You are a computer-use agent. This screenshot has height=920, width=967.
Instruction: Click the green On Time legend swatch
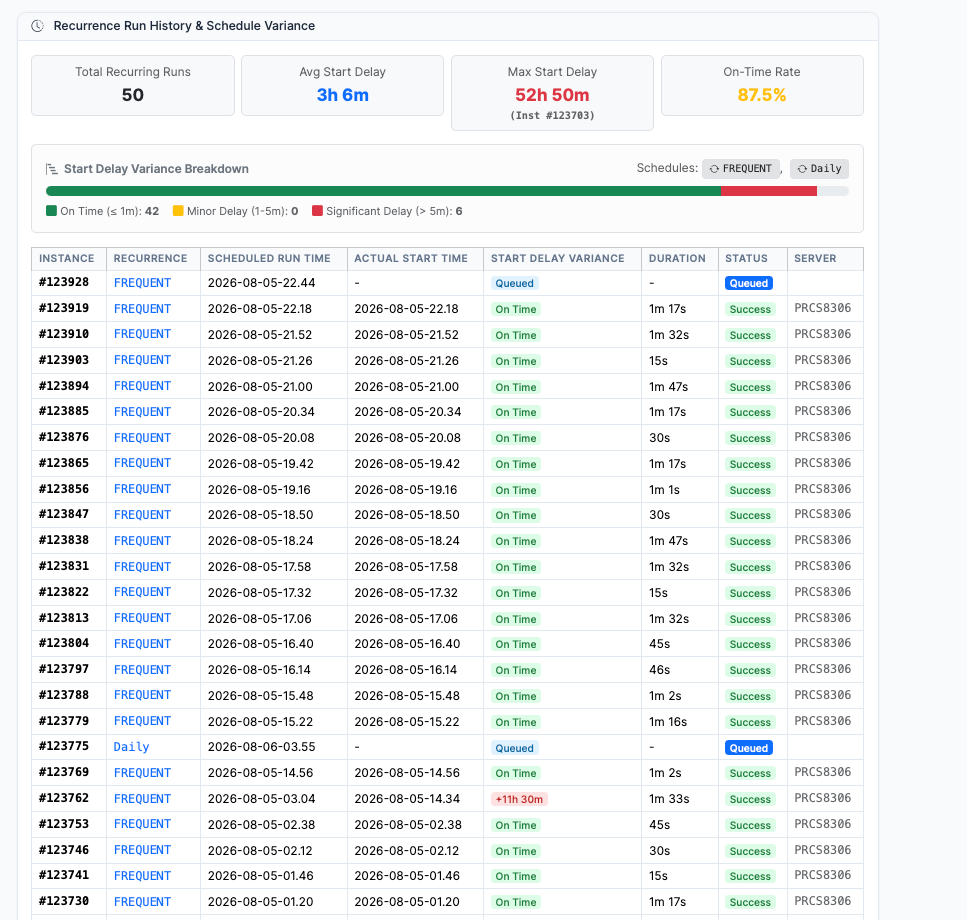52,211
